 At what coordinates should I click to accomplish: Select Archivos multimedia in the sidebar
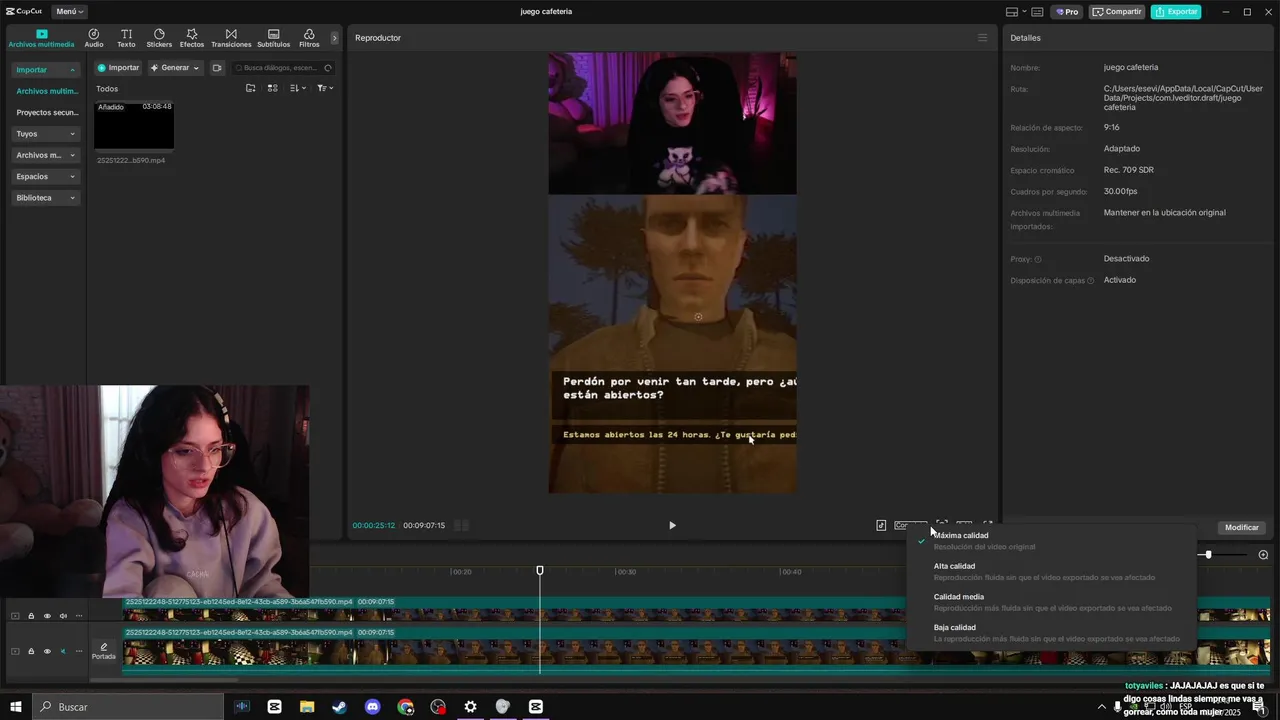[x=46, y=91]
